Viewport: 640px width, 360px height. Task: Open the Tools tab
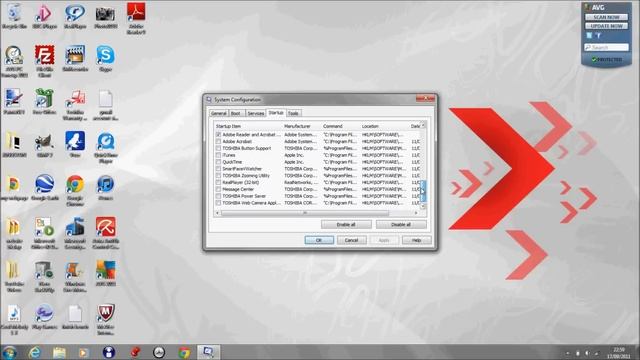click(293, 113)
